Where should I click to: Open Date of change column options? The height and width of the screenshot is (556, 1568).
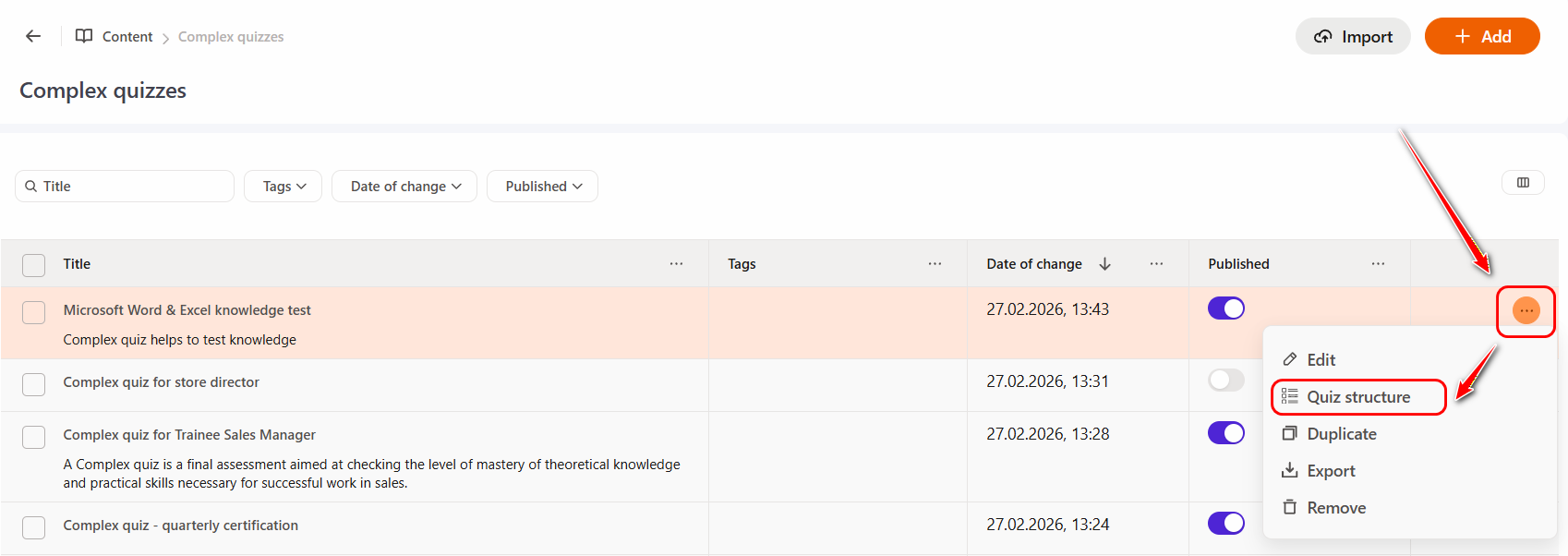click(x=1156, y=264)
